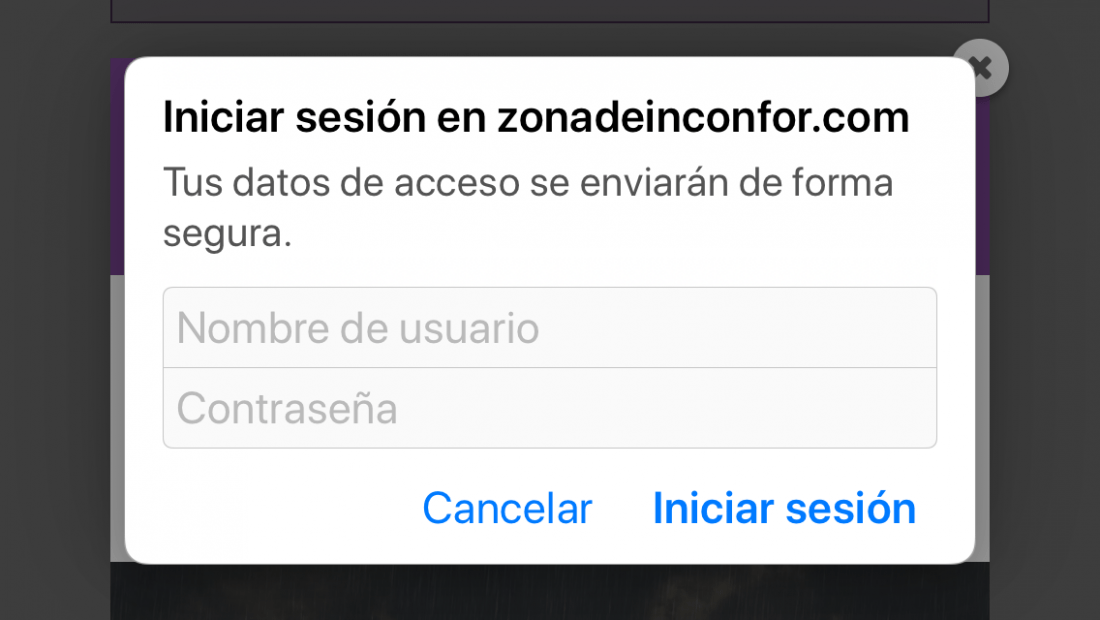Focus the Contraseña password field
This screenshot has height=620, width=1100.
click(x=550, y=408)
